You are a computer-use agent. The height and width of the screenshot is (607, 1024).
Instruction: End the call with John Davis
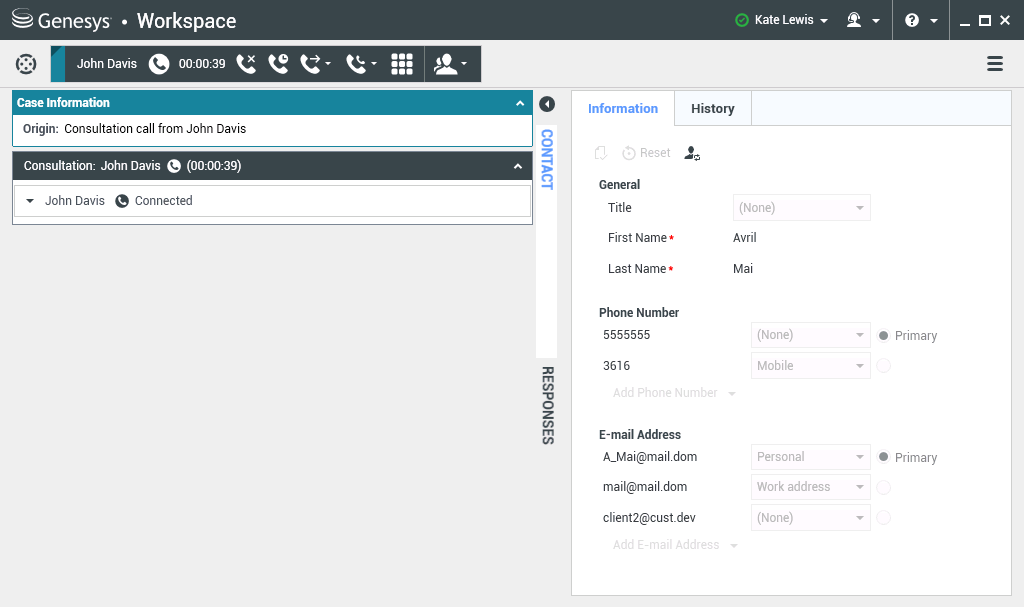(245, 64)
